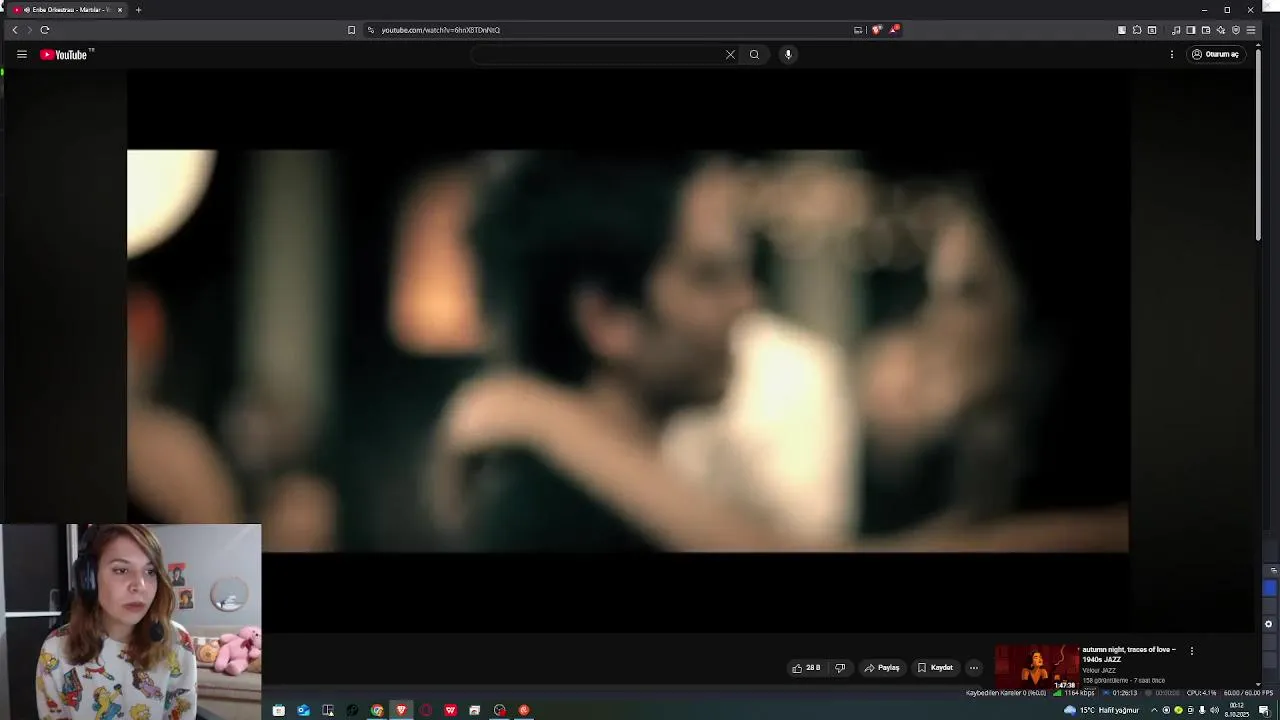Open more actions ellipsis beside Kaydet

tap(973, 668)
